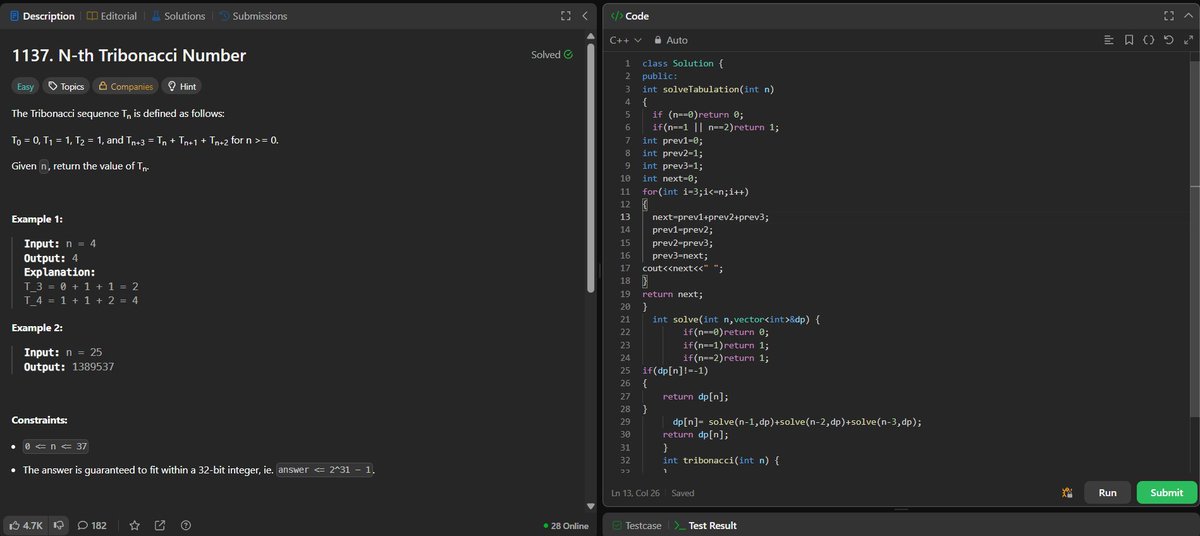Collapse the Code panel using its up chevron
Screen dimensions: 1200x536
point(1188,16)
